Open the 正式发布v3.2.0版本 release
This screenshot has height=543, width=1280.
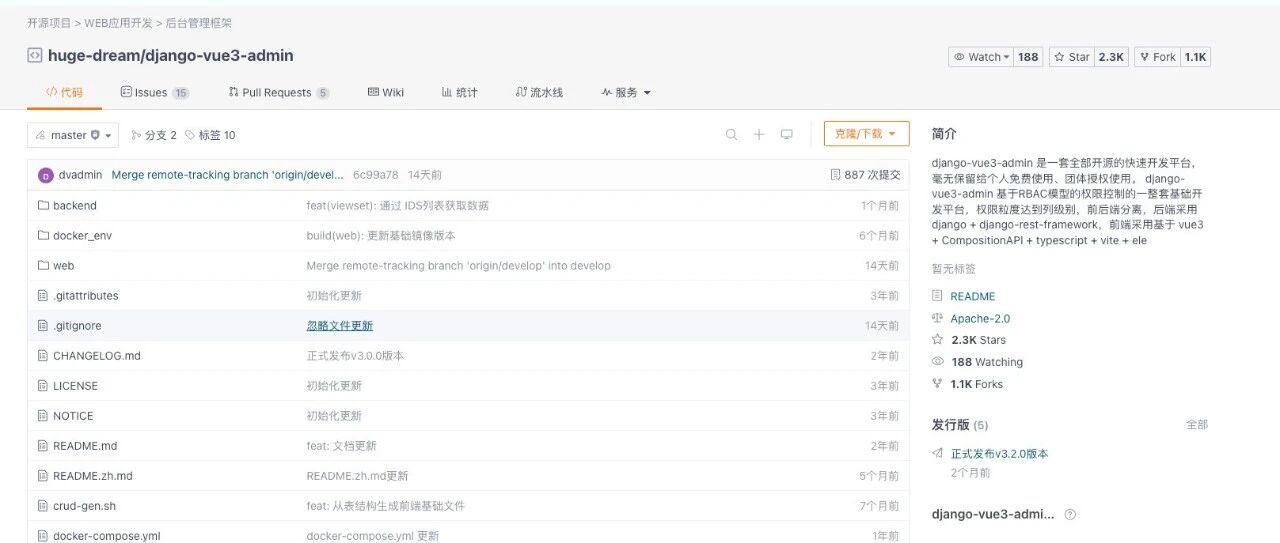[x=999, y=454]
